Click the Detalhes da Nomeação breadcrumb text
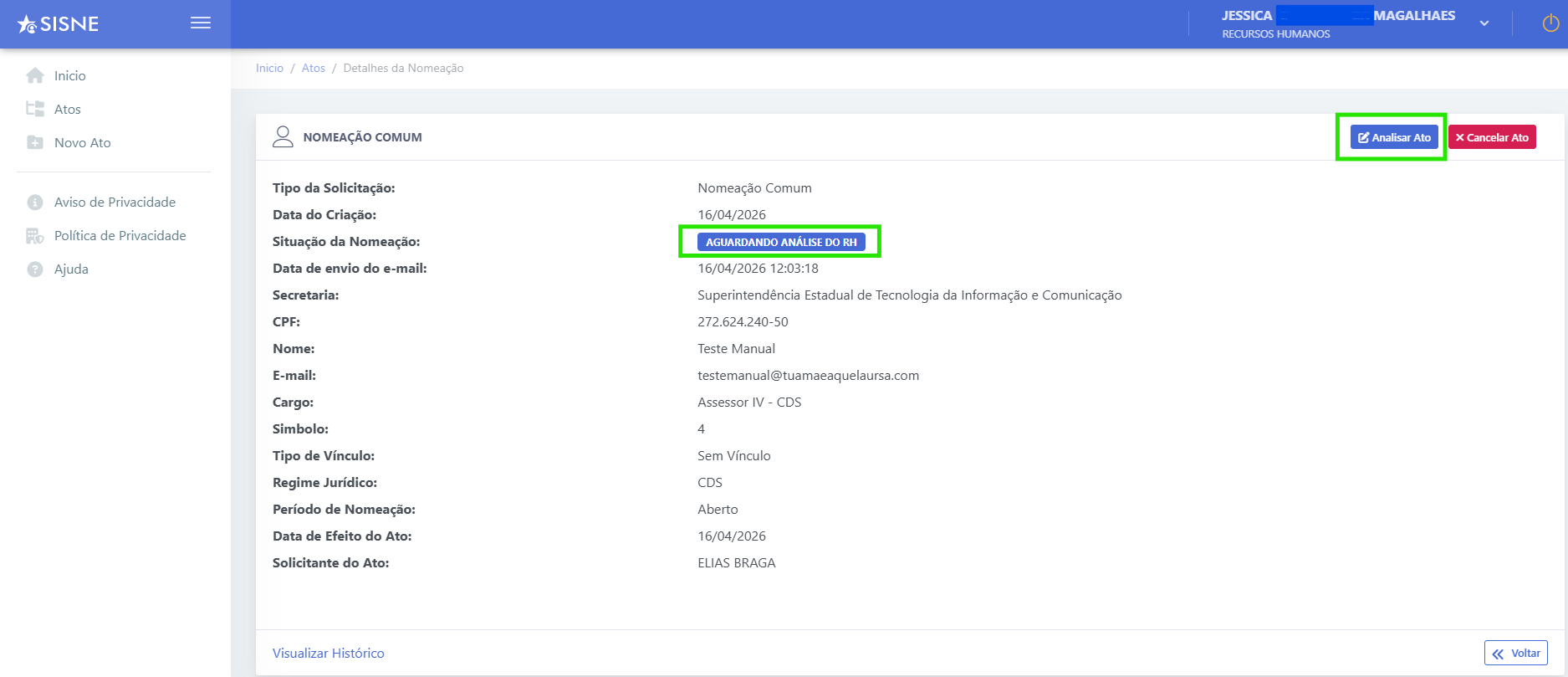Viewport: 1568px width, 677px height. (x=403, y=68)
